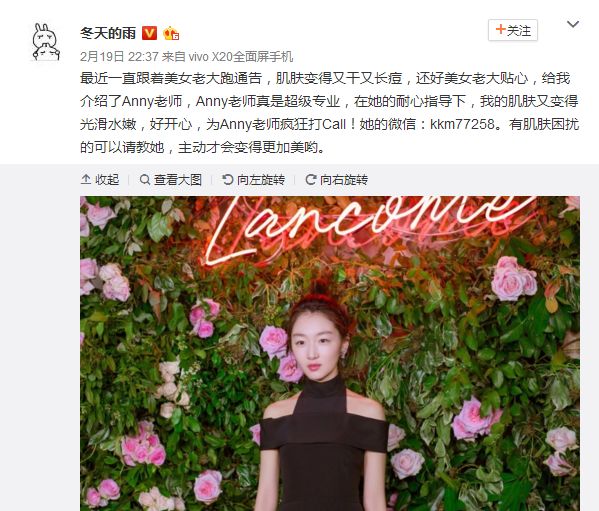View large image via 查看大图
The width and height of the screenshot is (599, 511).
pyautogui.click(x=171, y=179)
